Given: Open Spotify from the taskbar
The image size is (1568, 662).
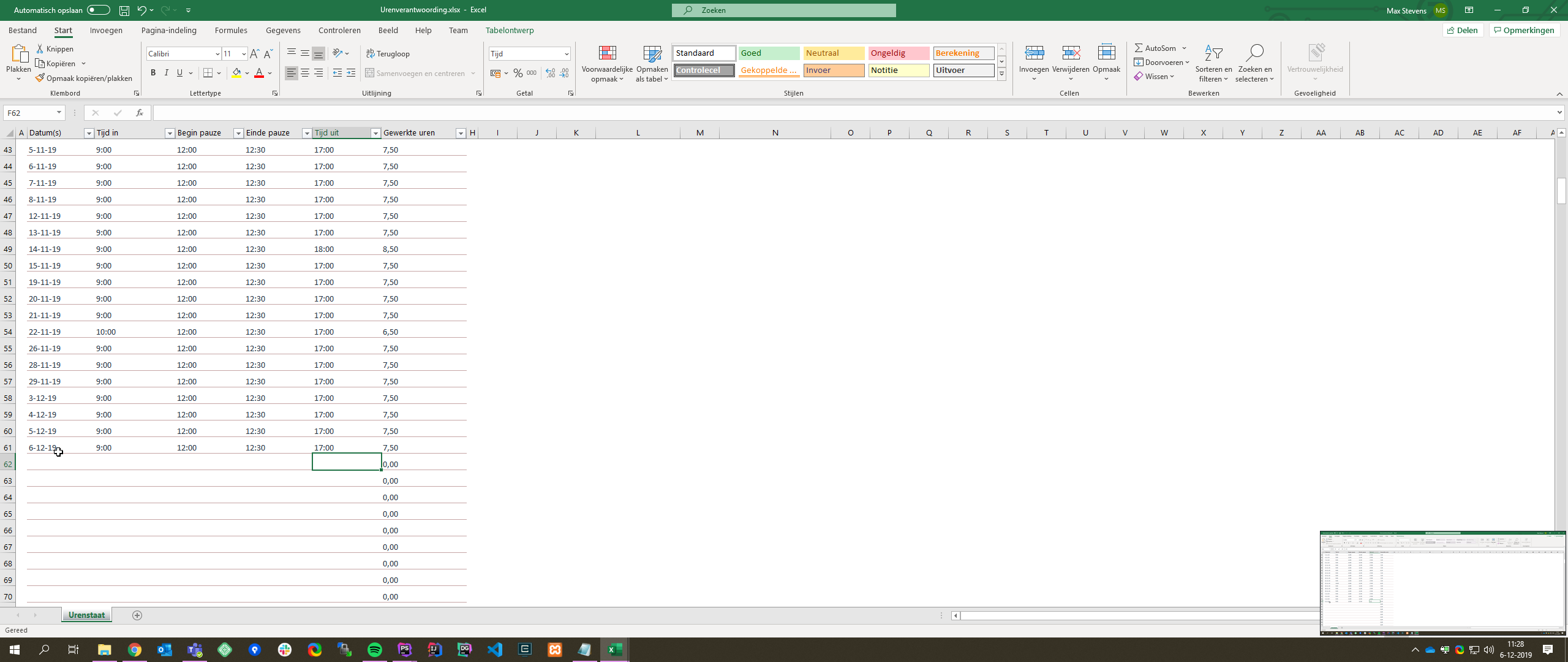Looking at the screenshot, I should (x=375, y=650).
